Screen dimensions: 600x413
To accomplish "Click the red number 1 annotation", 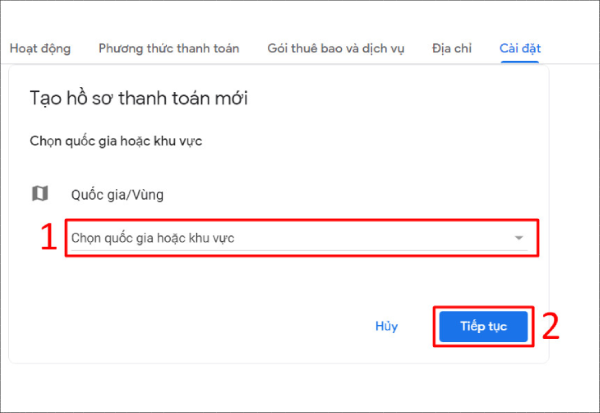I will coord(46,238).
